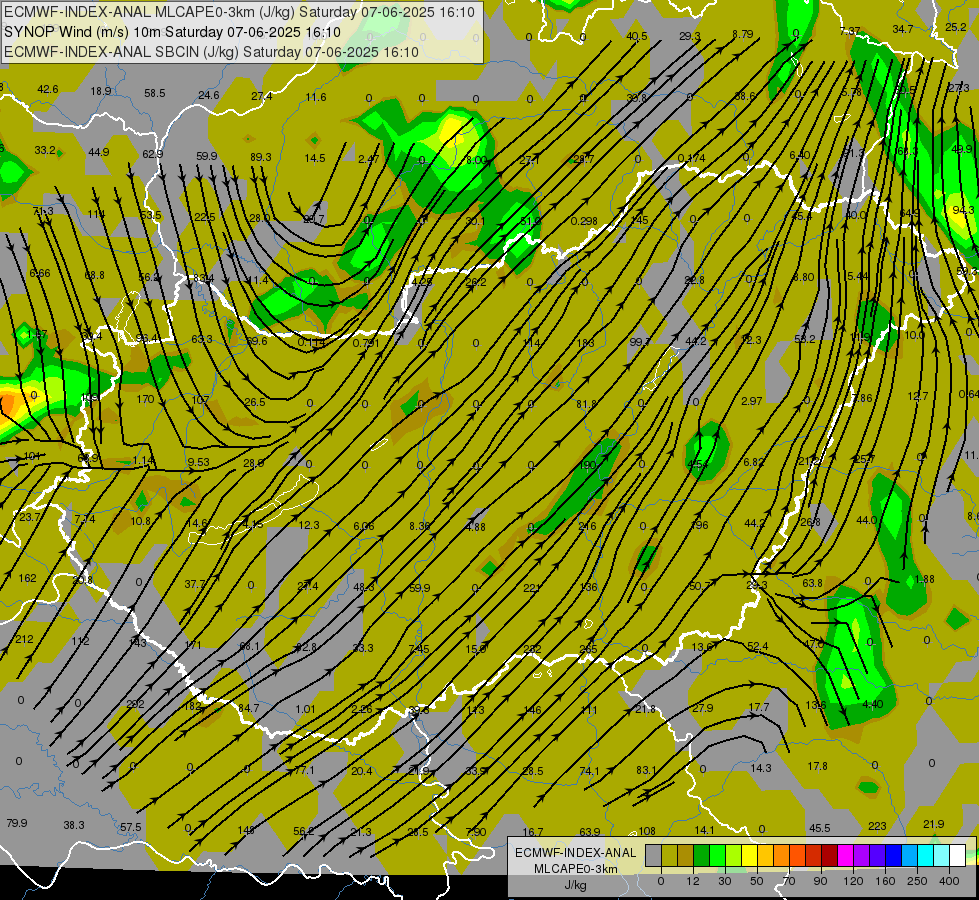This screenshot has height=900, width=979.
Task: Click the map value '42.6'
Action: click(47, 89)
